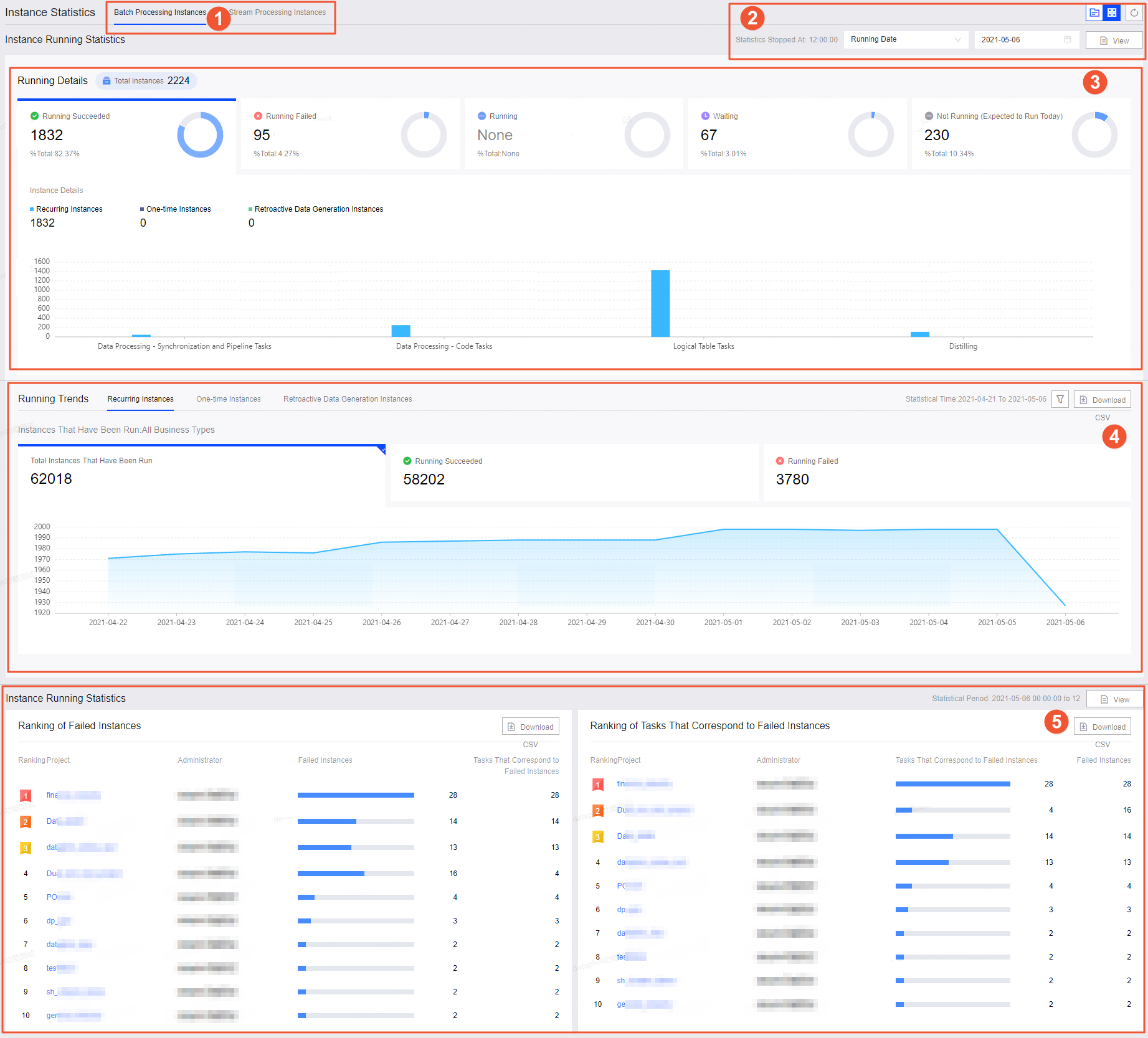The width and height of the screenshot is (1148, 1038).
Task: Open the calendar icon in the date field
Action: pyautogui.click(x=1068, y=39)
